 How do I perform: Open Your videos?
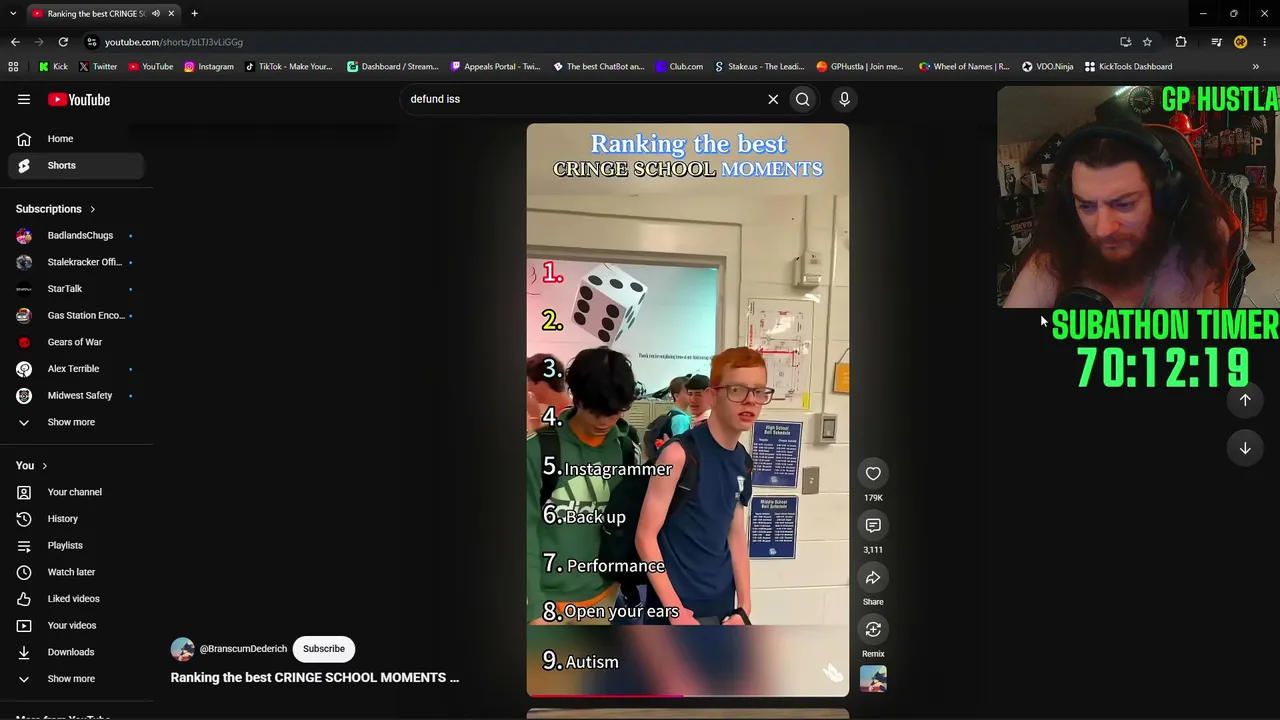(x=76, y=625)
